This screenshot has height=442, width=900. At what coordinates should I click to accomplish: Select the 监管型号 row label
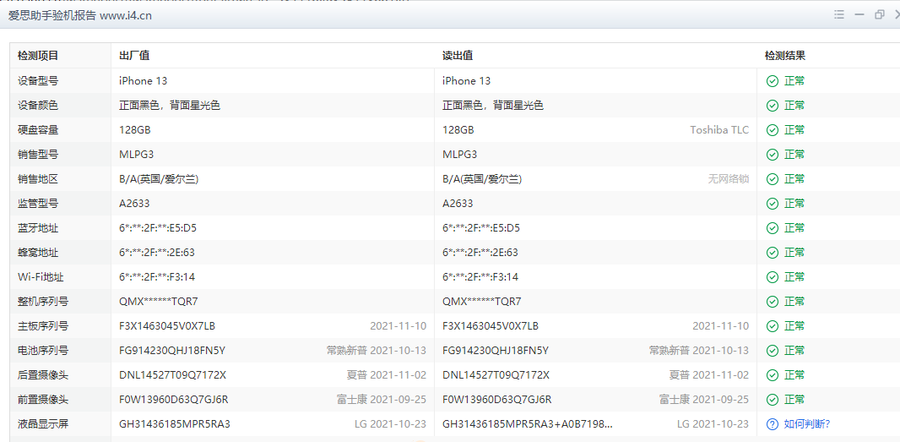pos(38,203)
